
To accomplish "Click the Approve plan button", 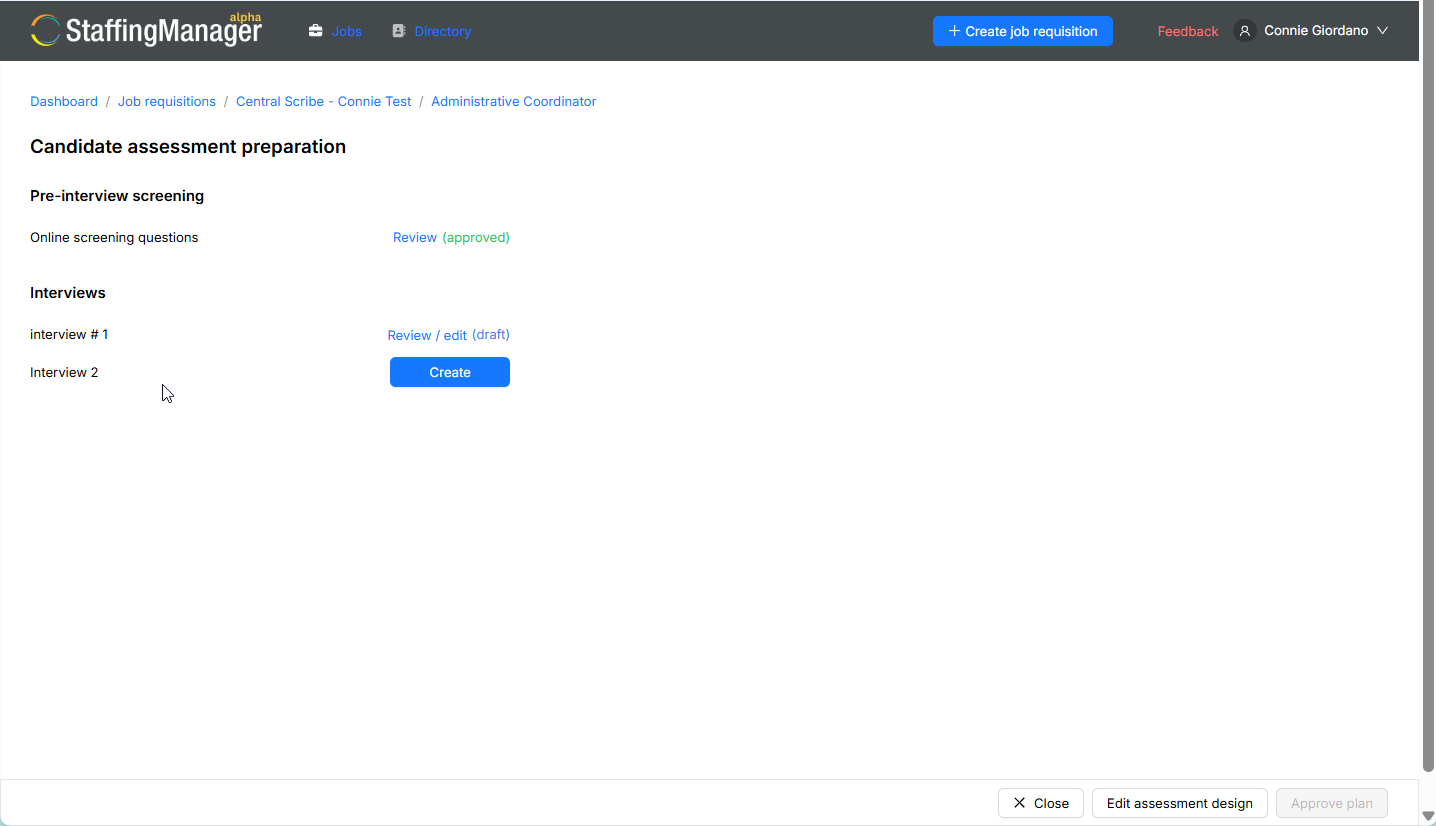I will pos(1332,803).
